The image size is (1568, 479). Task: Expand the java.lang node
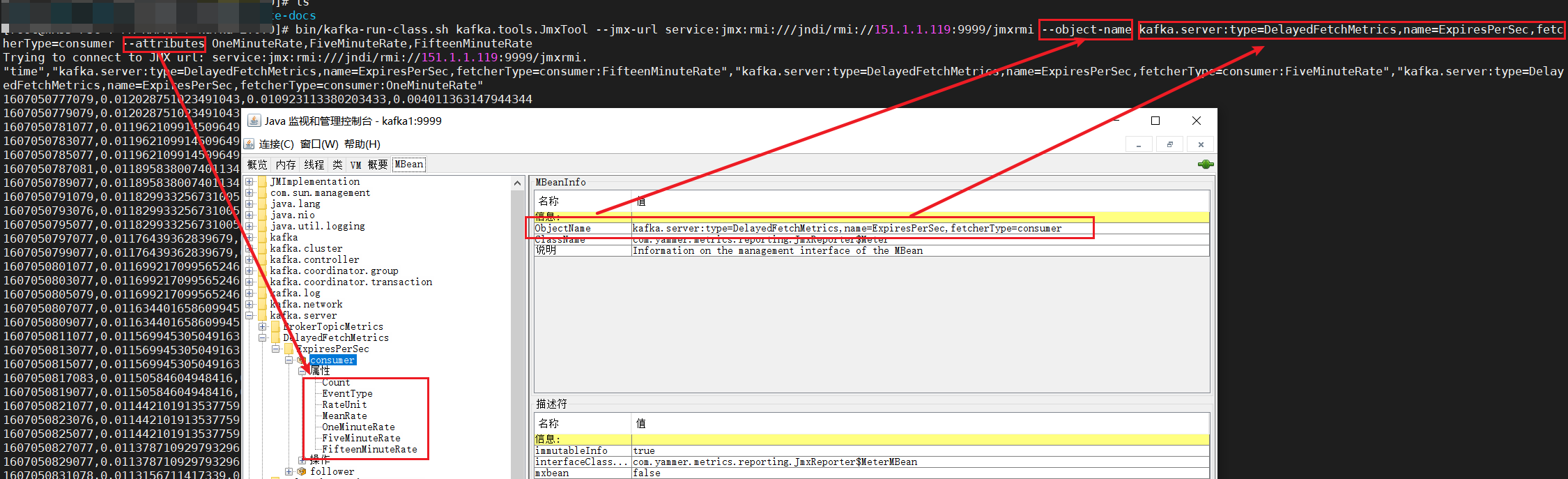click(x=249, y=204)
